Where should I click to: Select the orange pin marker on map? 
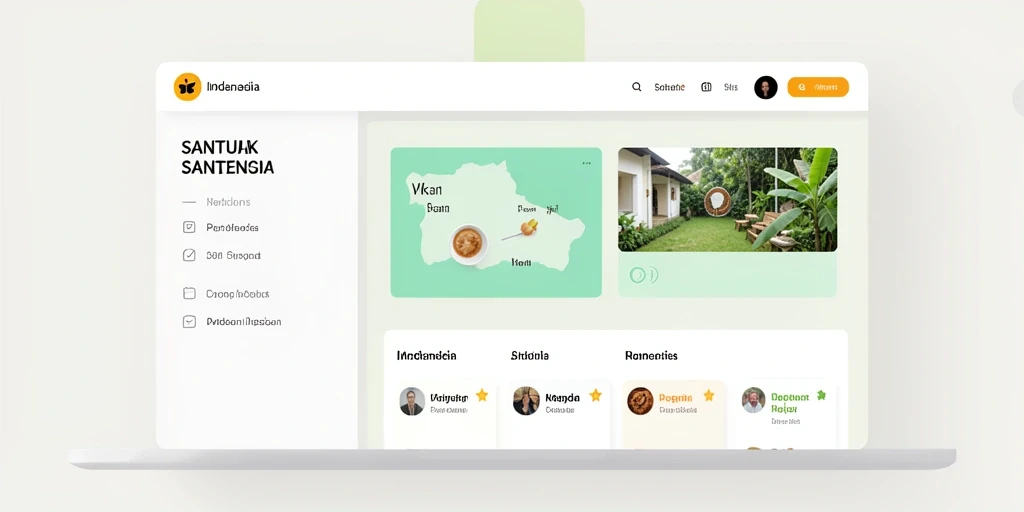(529, 227)
